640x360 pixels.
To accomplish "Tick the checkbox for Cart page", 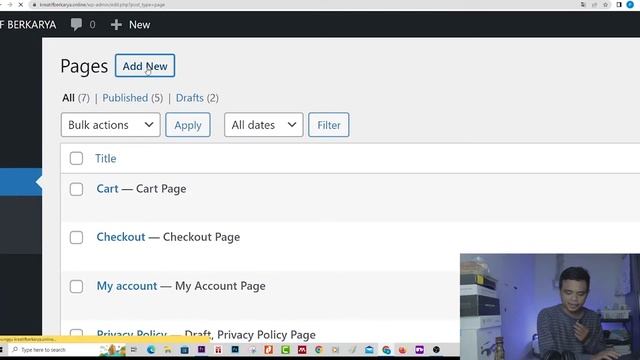I will click(x=76, y=189).
